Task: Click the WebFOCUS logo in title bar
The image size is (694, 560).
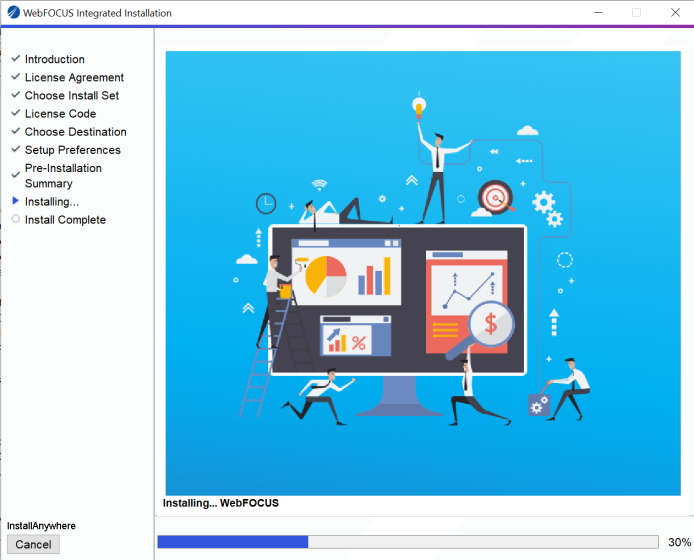Action: click(14, 12)
